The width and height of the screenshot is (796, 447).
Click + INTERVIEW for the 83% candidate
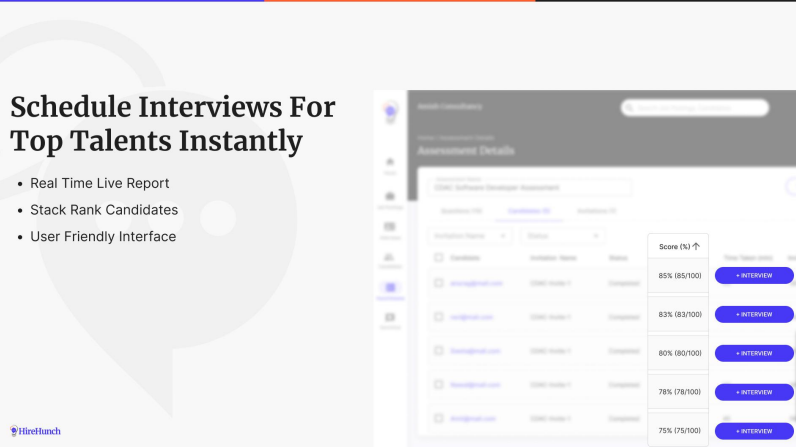(754, 315)
